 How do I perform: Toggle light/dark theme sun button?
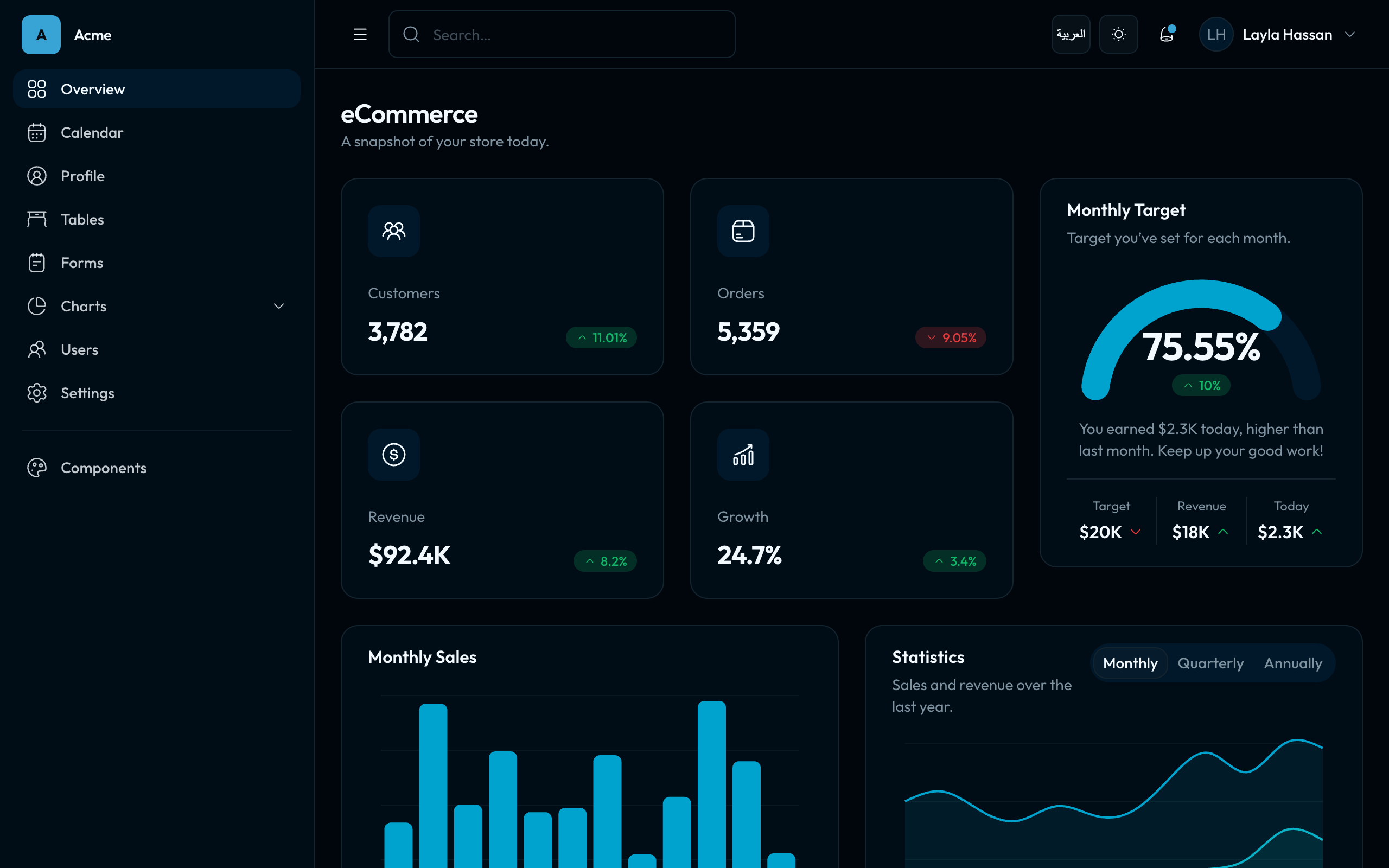point(1119,34)
